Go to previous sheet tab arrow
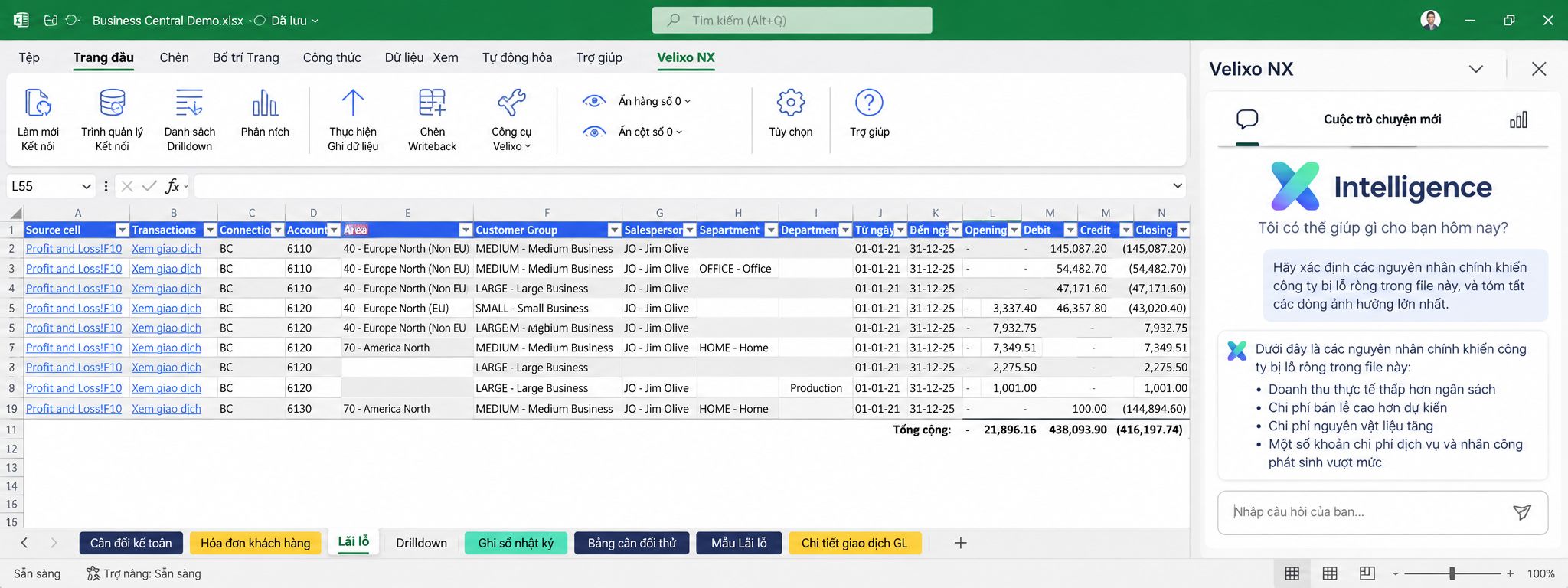Image resolution: width=1568 pixels, height=588 pixels. [x=24, y=543]
